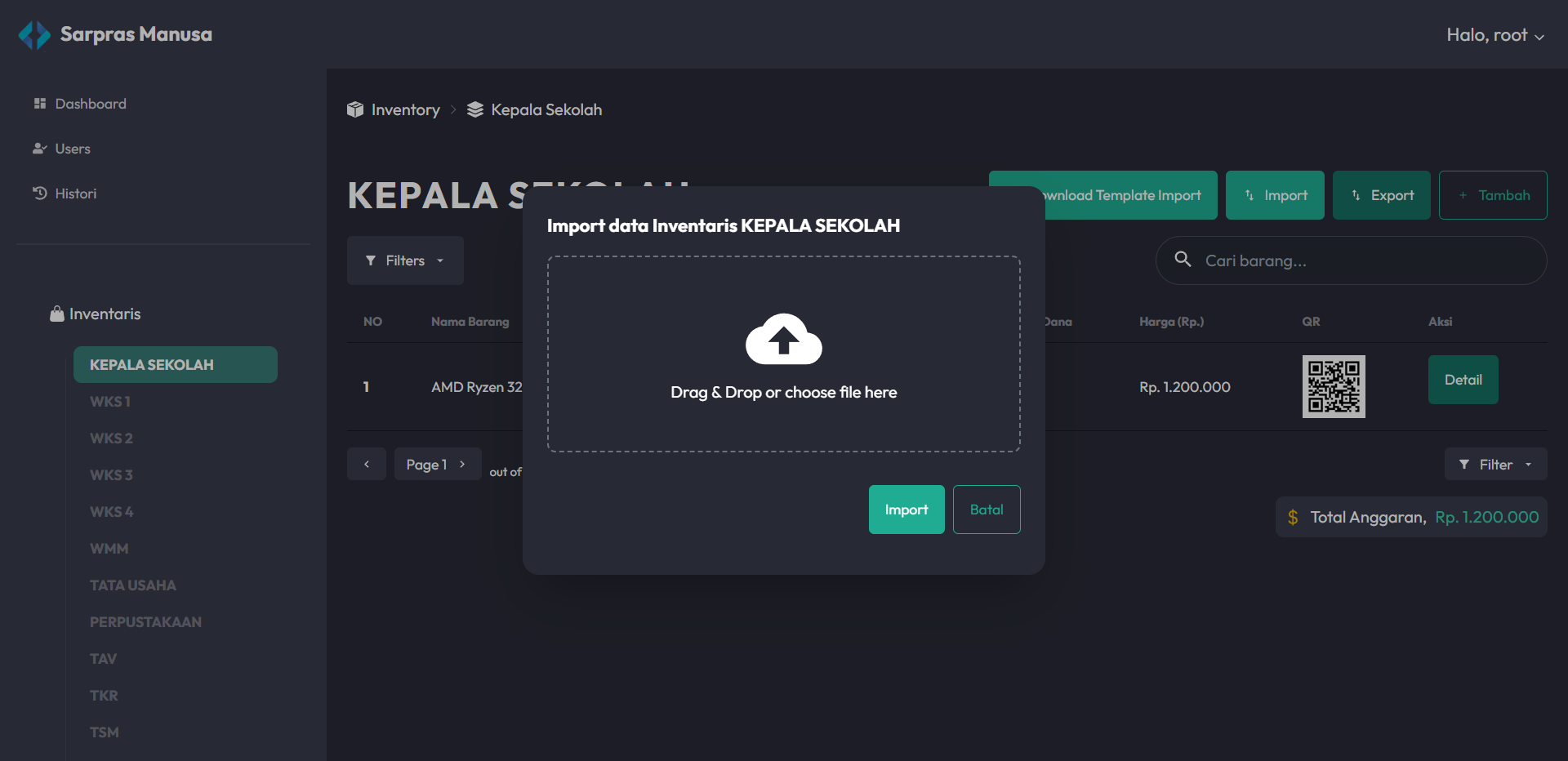This screenshot has width=1568, height=761.
Task: Select KEPALA SEKOLAH in sidebar
Action: [x=176, y=365]
